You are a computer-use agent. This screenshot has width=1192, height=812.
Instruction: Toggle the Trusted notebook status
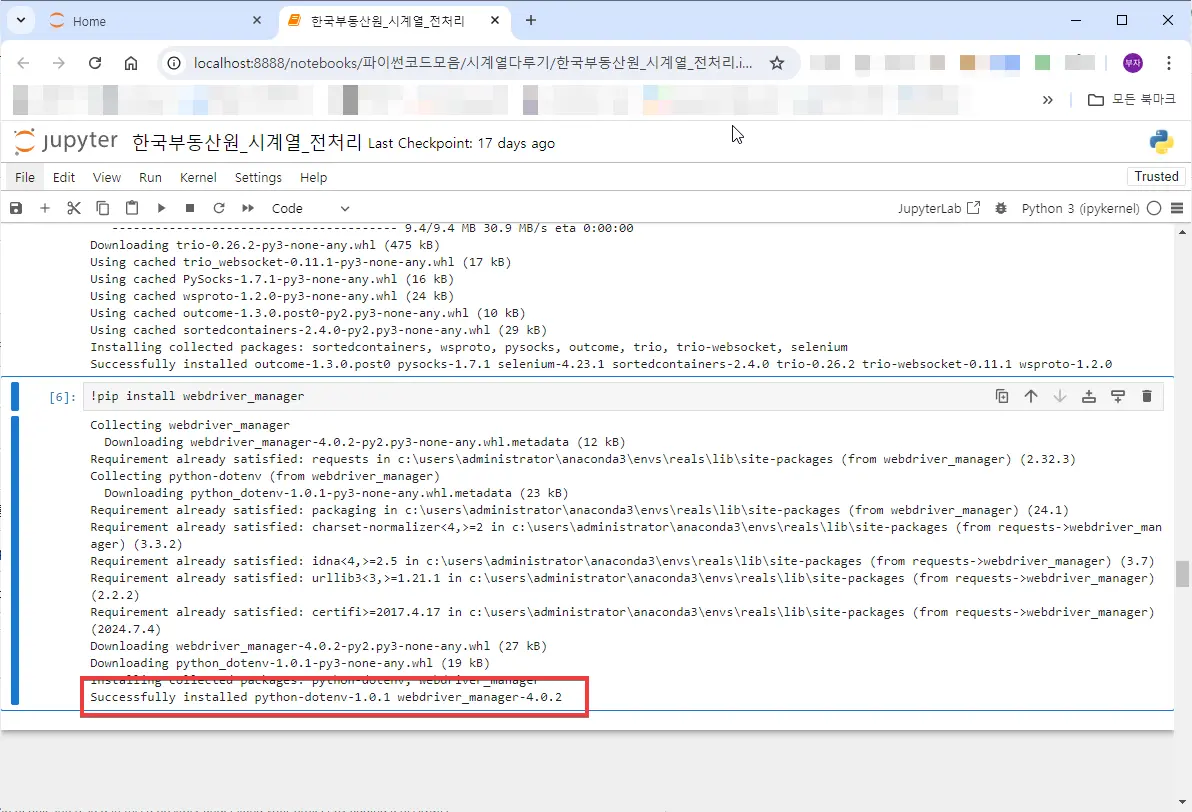click(x=1156, y=177)
